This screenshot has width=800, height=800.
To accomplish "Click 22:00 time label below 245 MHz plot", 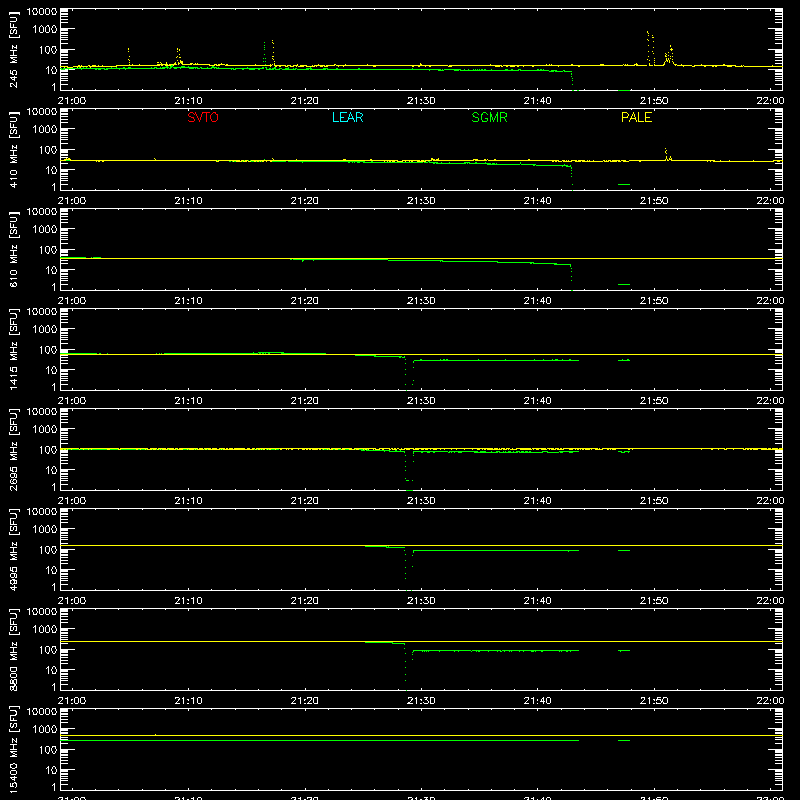I will click(x=770, y=101).
